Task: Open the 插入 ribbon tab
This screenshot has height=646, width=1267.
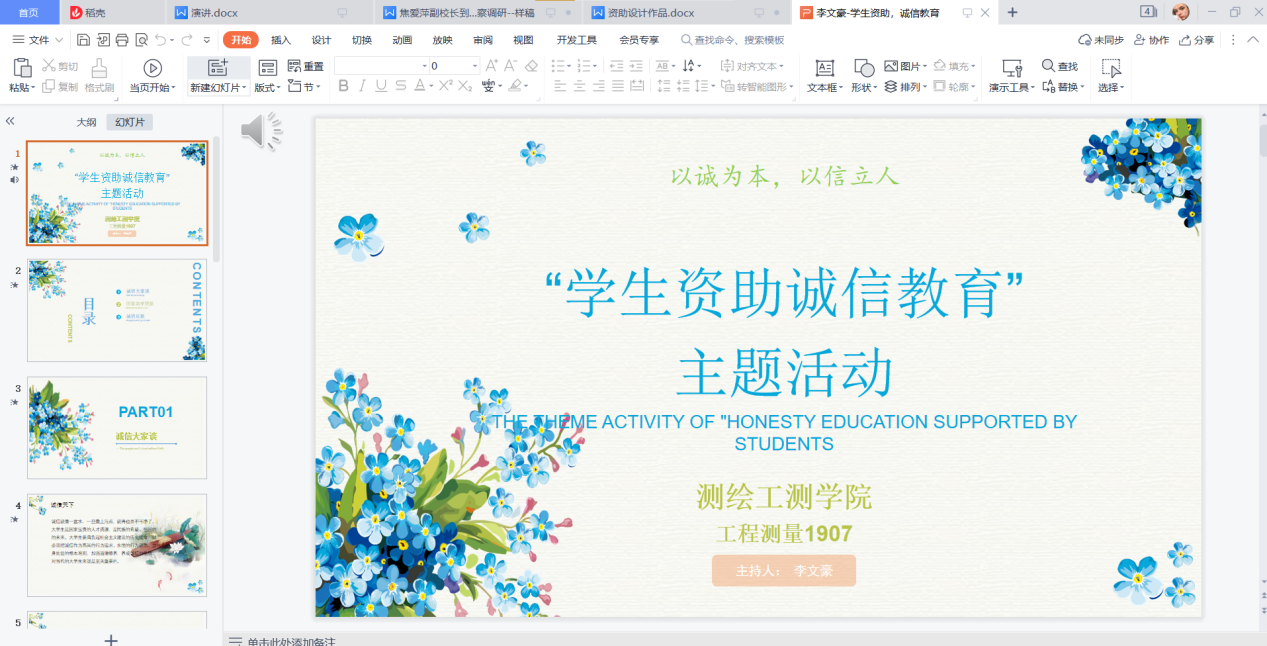Action: pos(281,40)
